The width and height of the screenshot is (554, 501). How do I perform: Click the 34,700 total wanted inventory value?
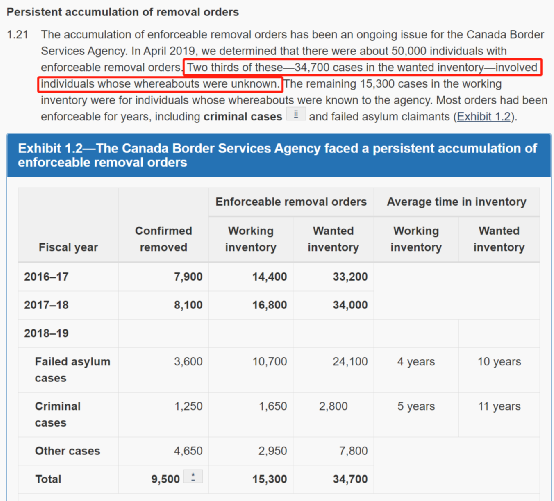click(x=350, y=479)
